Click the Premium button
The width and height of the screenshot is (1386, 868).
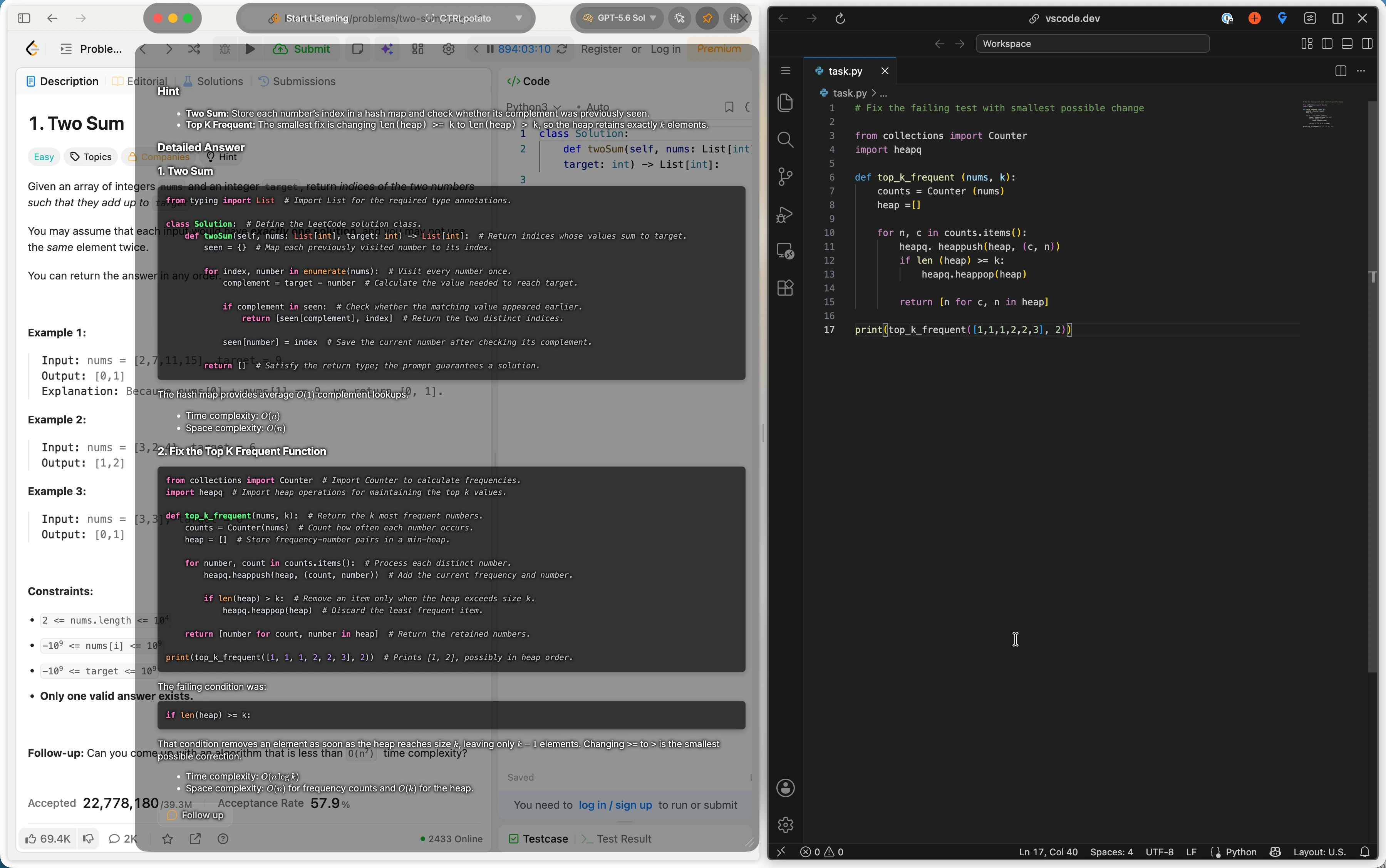(x=719, y=49)
